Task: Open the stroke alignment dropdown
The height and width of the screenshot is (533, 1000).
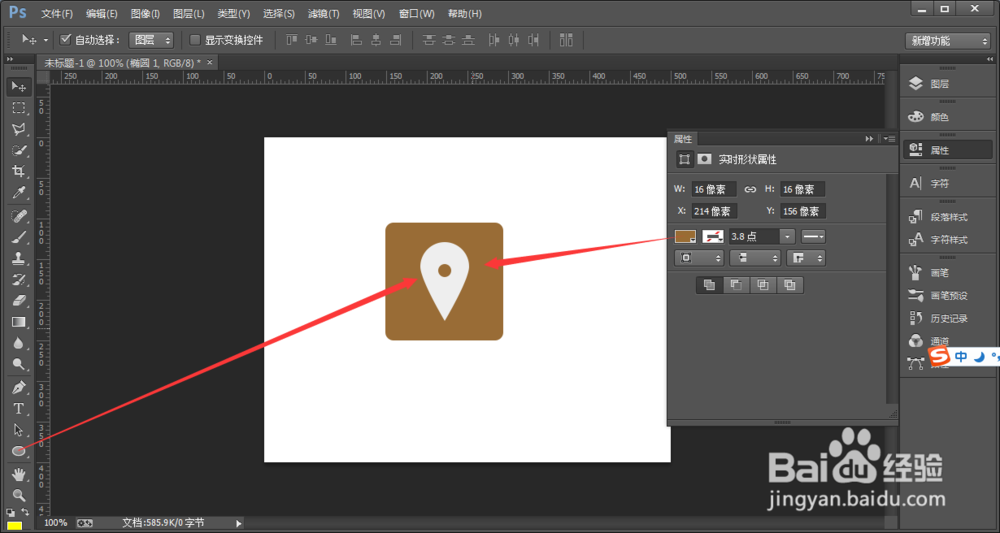Action: pos(698,258)
